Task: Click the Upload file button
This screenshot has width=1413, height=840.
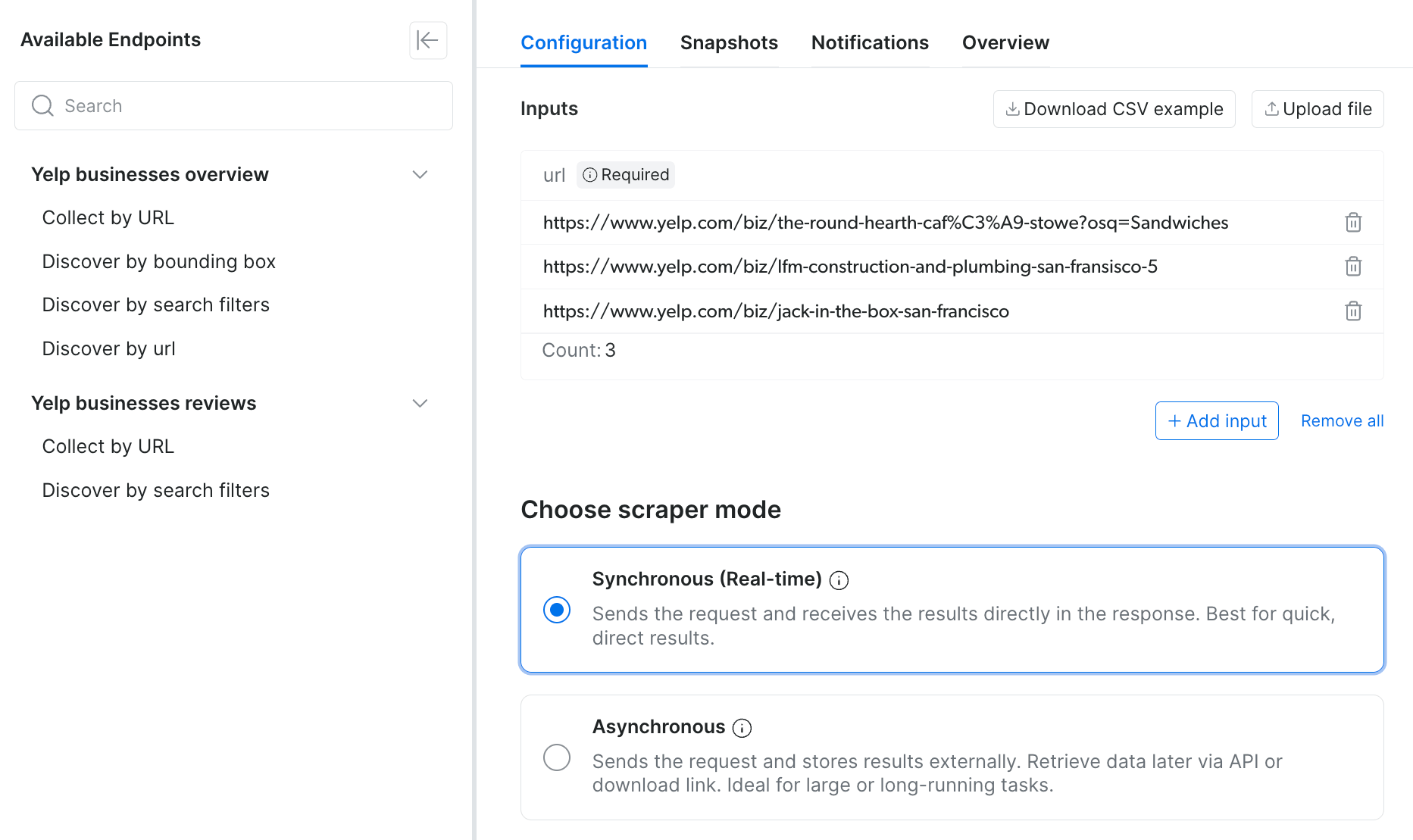Action: click(1318, 109)
